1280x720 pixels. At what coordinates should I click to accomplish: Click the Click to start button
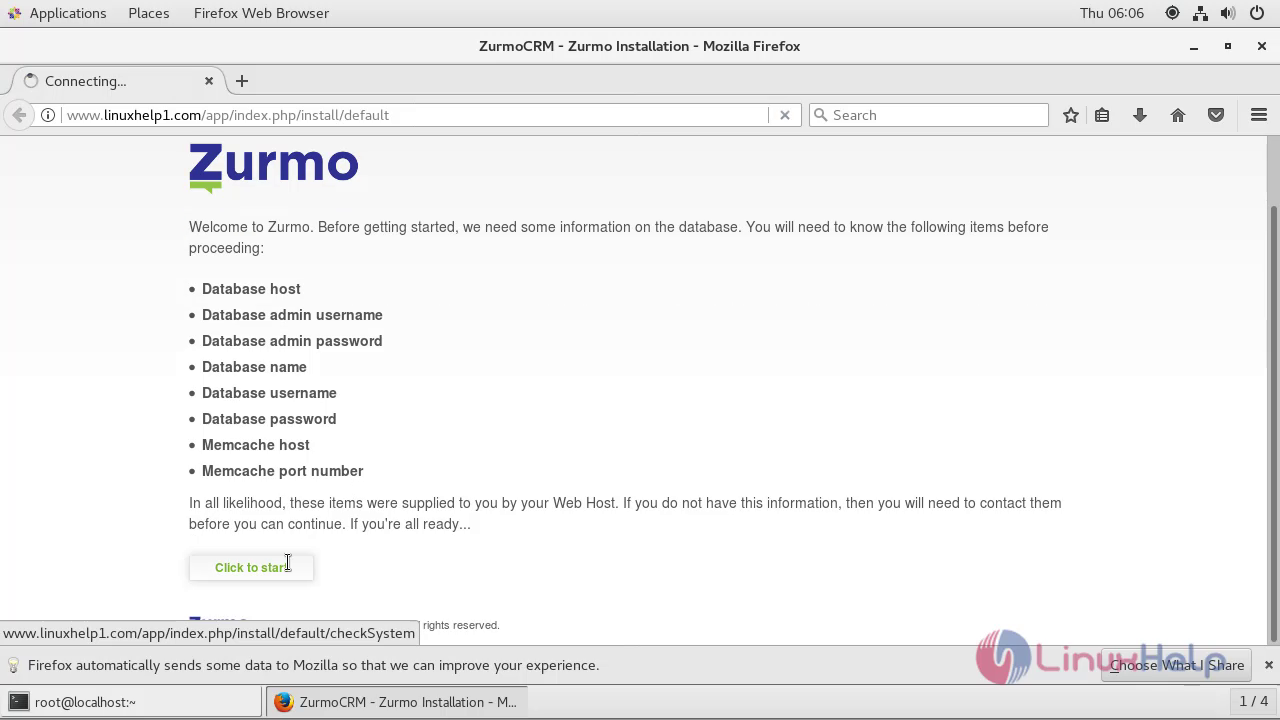tap(251, 567)
